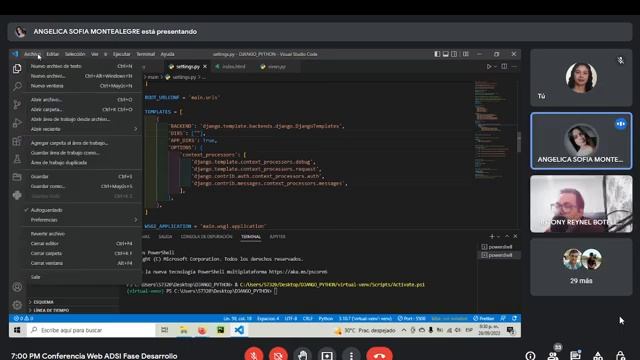Expand the ESQUEMA section
The image size is (640, 360).
43,302
